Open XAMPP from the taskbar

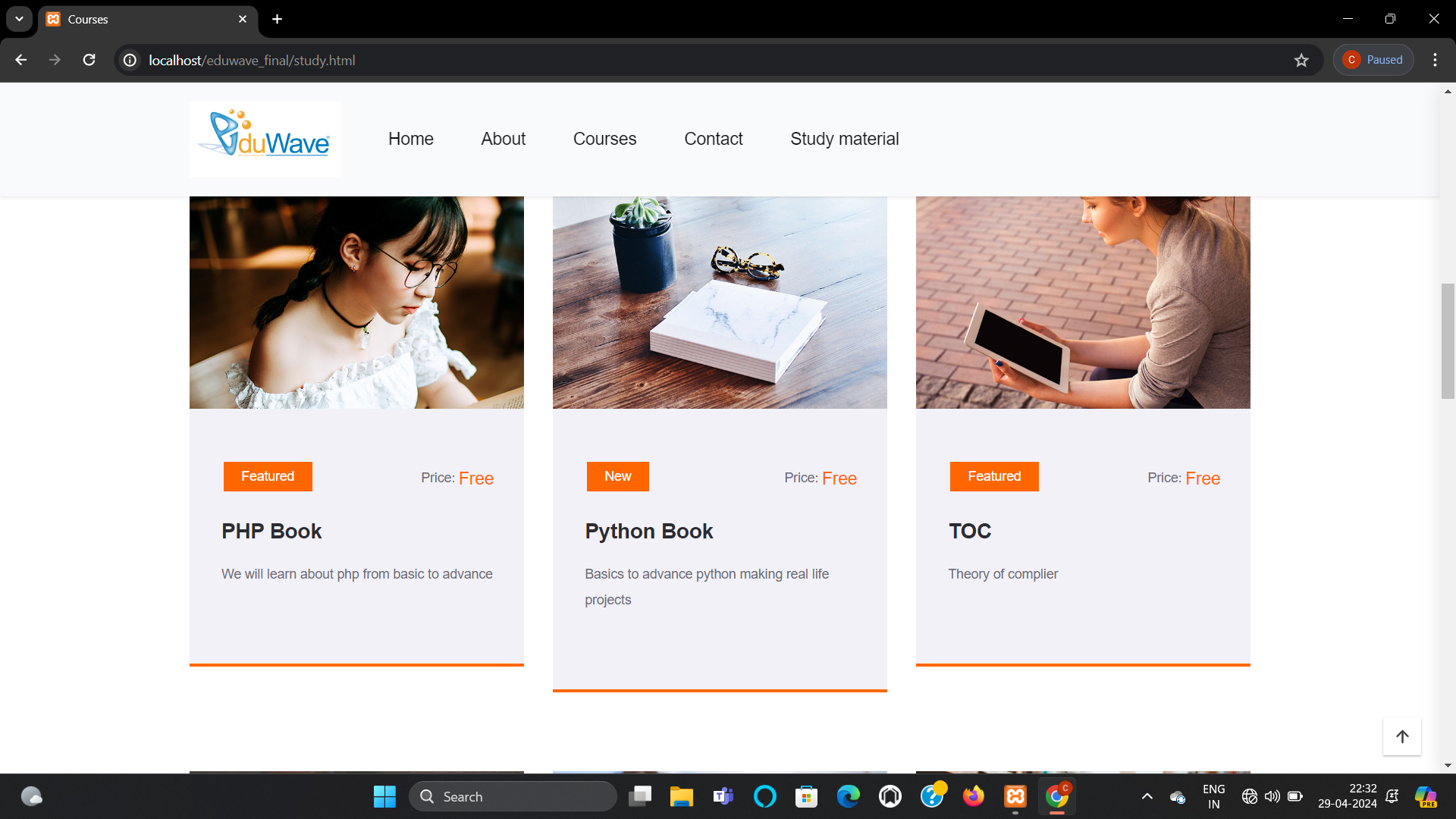tap(1015, 796)
